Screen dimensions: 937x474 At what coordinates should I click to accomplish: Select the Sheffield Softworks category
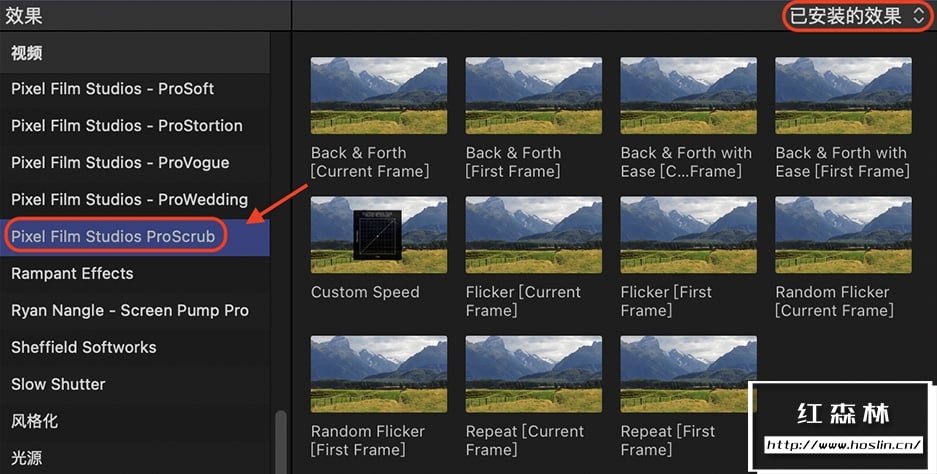134,347
